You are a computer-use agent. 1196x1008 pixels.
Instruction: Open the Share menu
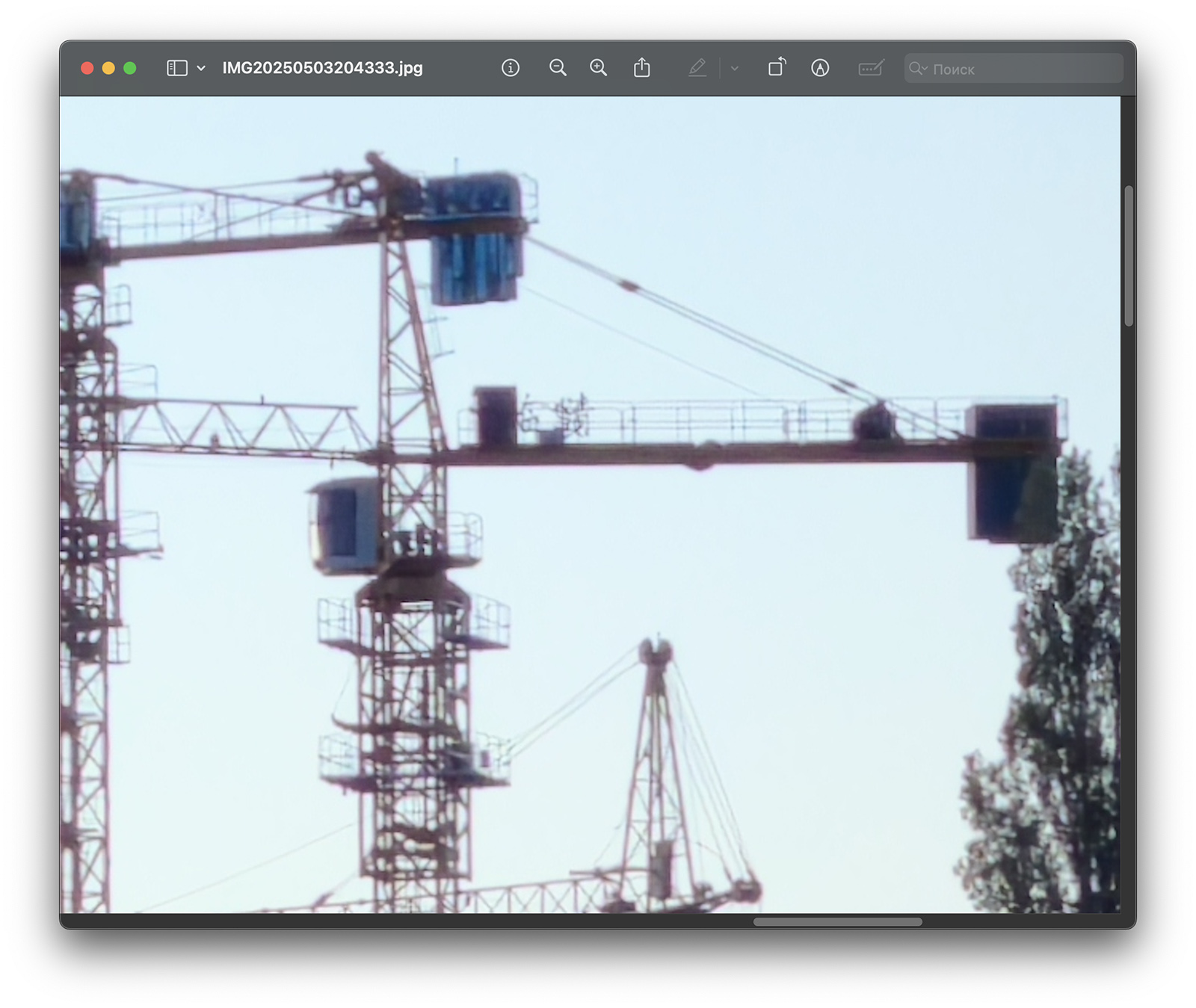[x=642, y=68]
